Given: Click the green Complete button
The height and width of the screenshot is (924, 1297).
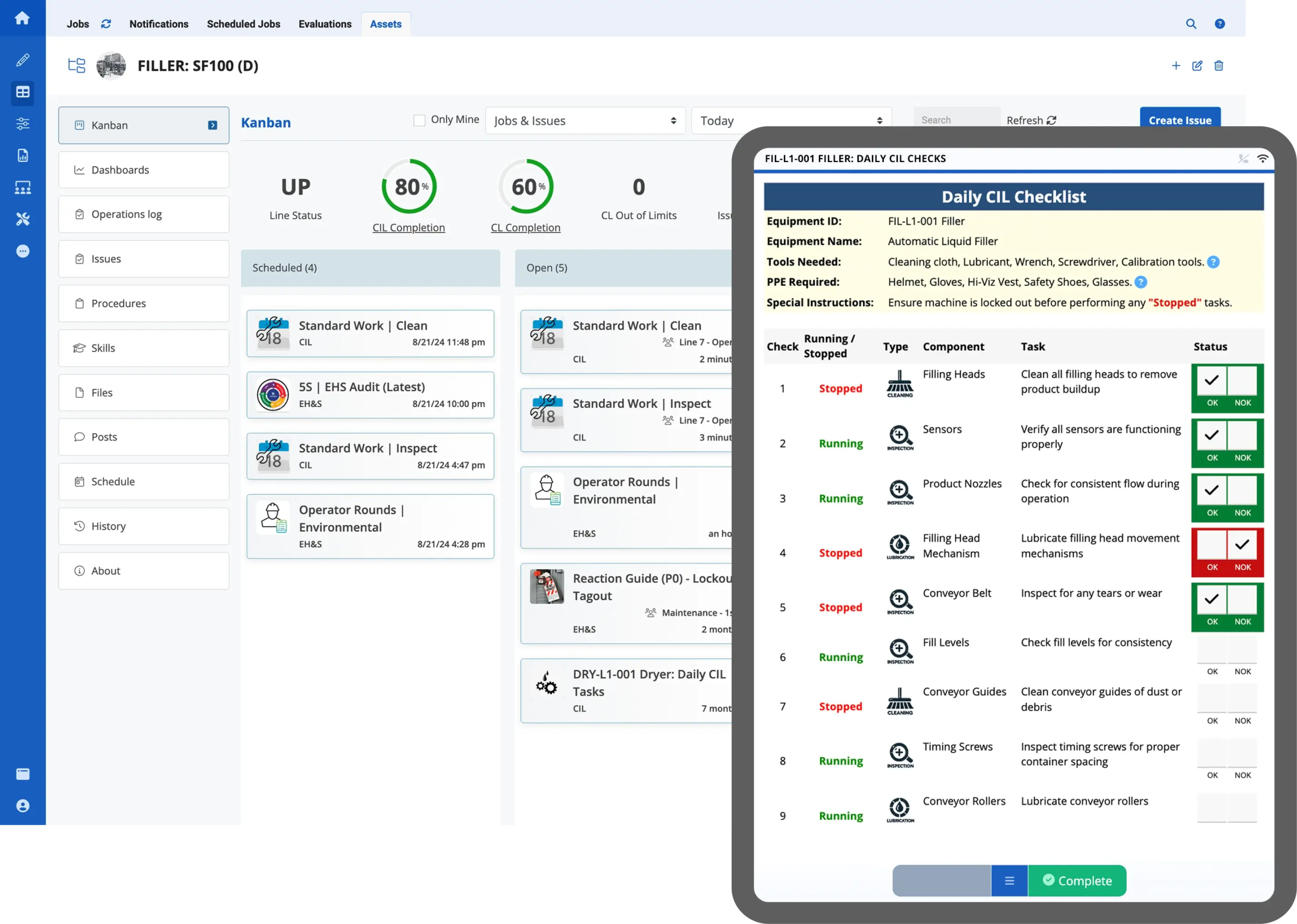Looking at the screenshot, I should 1077,881.
